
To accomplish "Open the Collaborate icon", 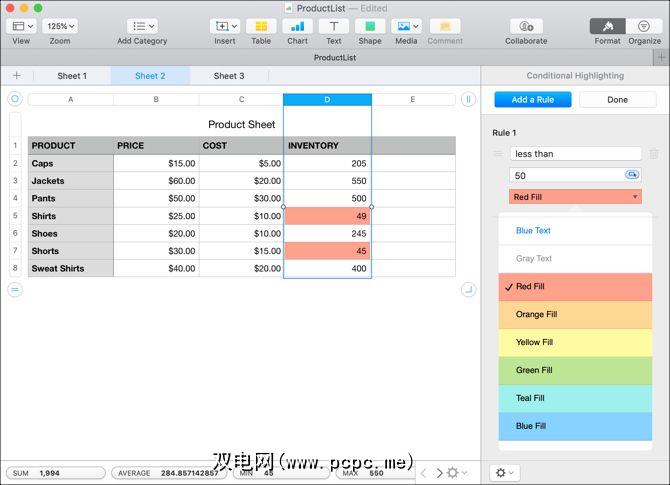I will [x=526, y=26].
